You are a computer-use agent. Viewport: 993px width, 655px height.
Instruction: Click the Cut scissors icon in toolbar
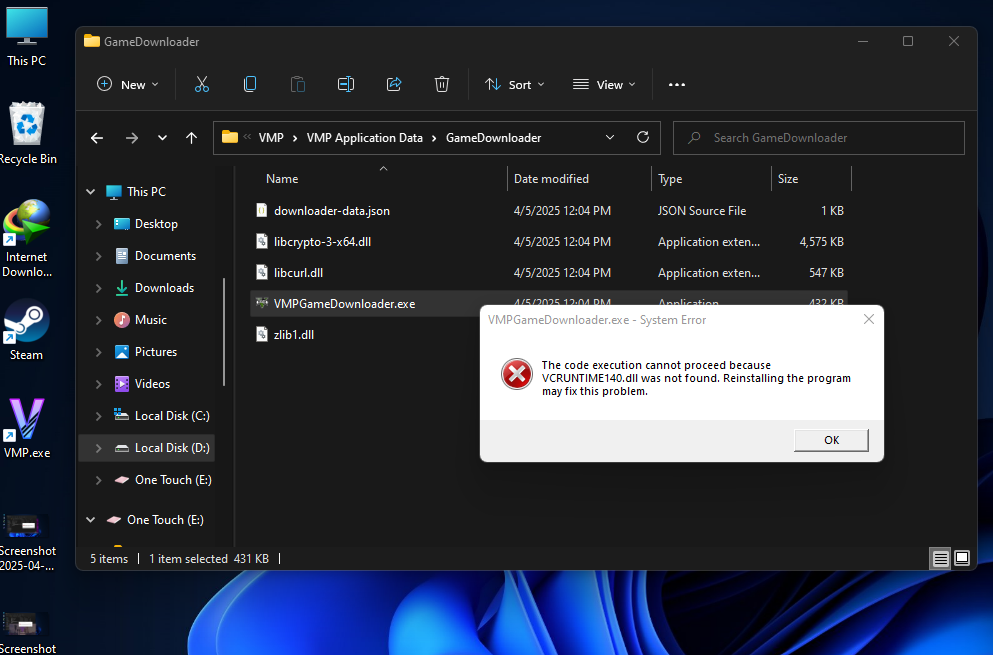[x=202, y=85]
